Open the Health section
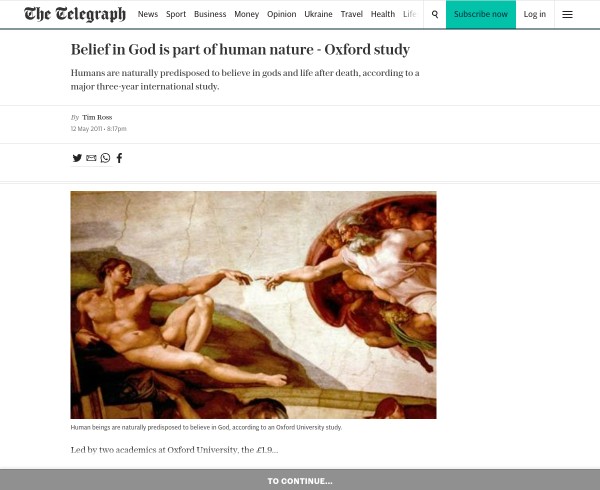This screenshot has height=490, width=600. pos(383,14)
